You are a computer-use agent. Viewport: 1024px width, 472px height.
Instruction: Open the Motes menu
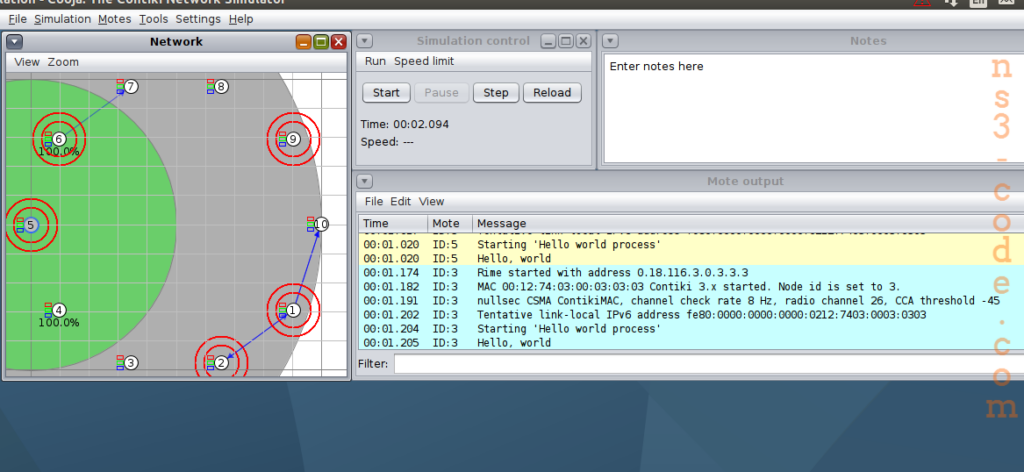click(x=115, y=19)
